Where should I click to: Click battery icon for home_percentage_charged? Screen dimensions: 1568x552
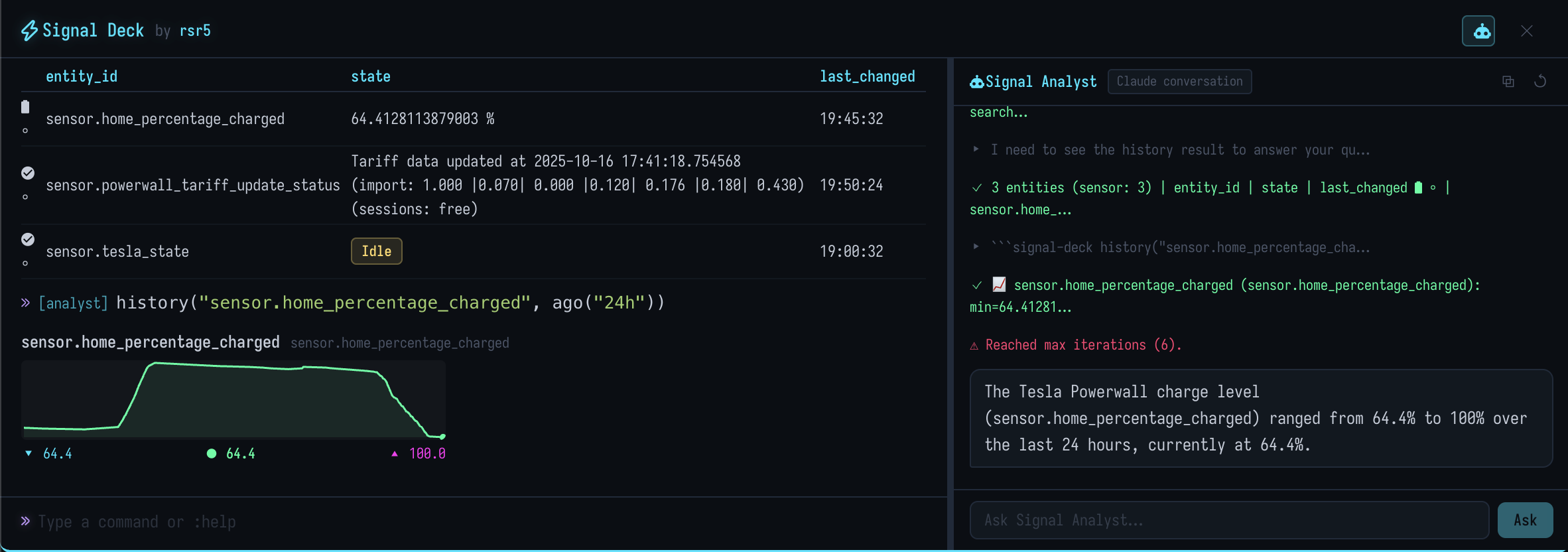click(x=25, y=107)
